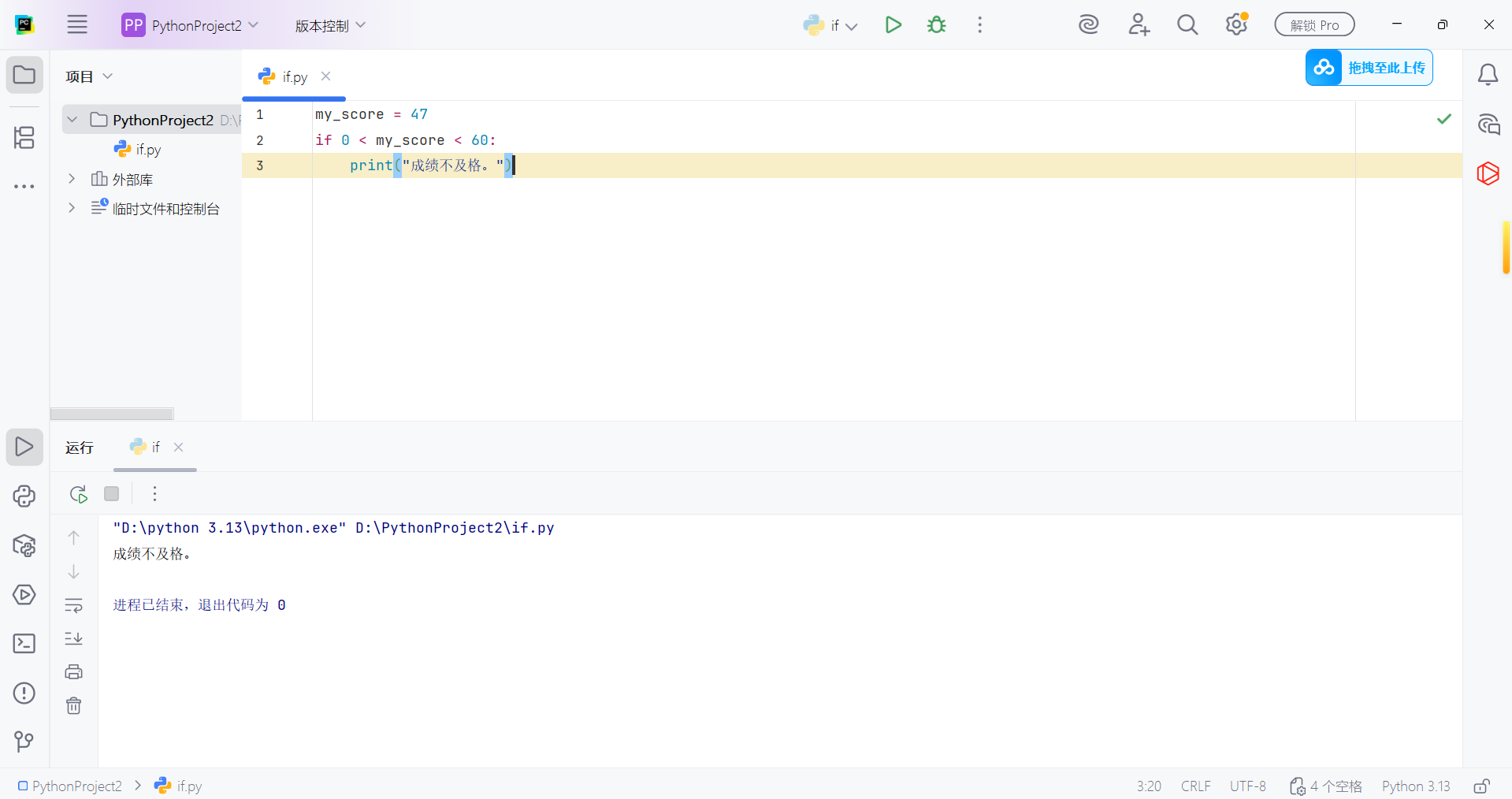The height and width of the screenshot is (799, 1512).
Task: Click the Unlock Pro button
Action: [x=1314, y=25]
